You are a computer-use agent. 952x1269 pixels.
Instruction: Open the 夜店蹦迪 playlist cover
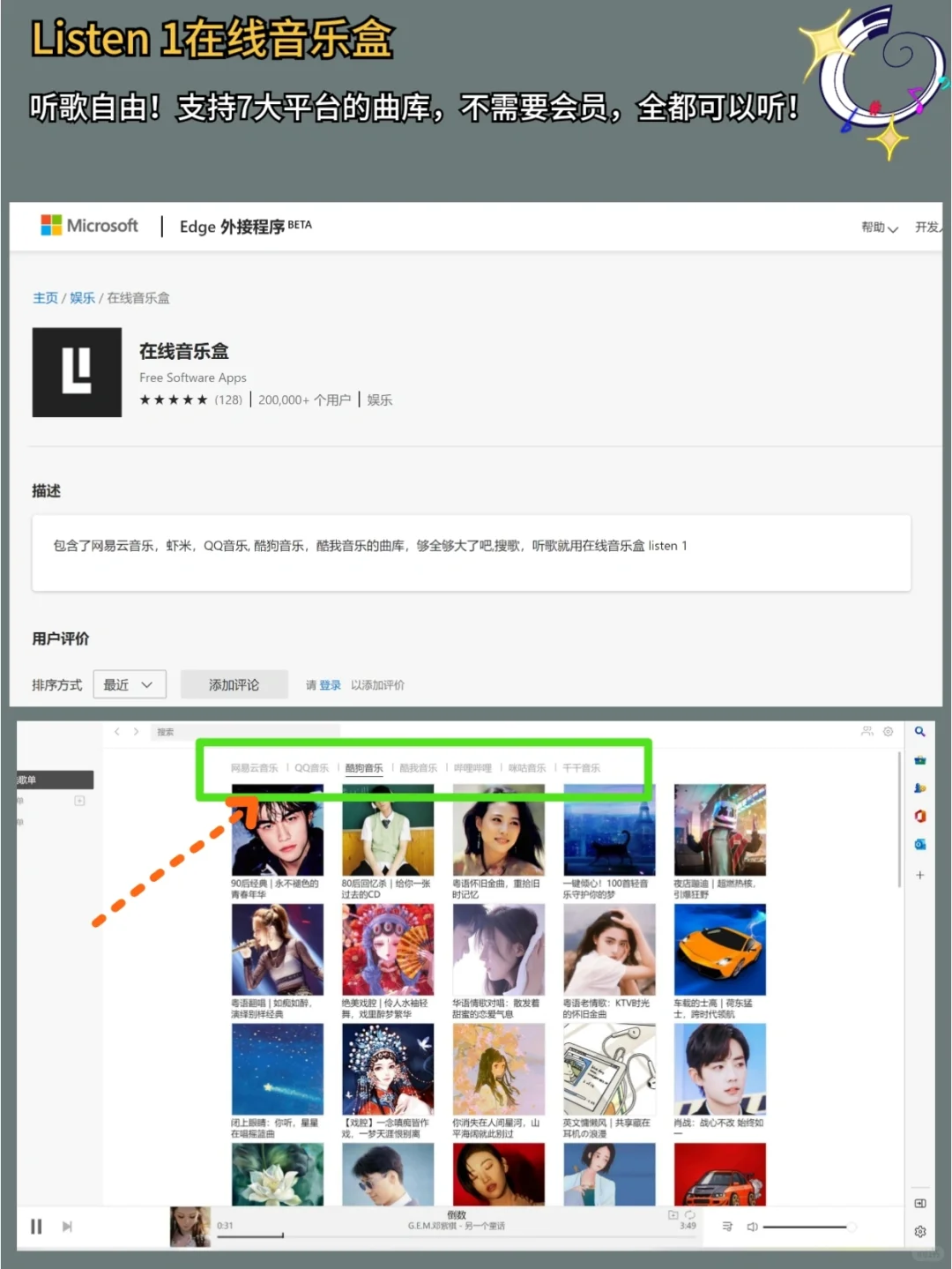click(x=719, y=830)
